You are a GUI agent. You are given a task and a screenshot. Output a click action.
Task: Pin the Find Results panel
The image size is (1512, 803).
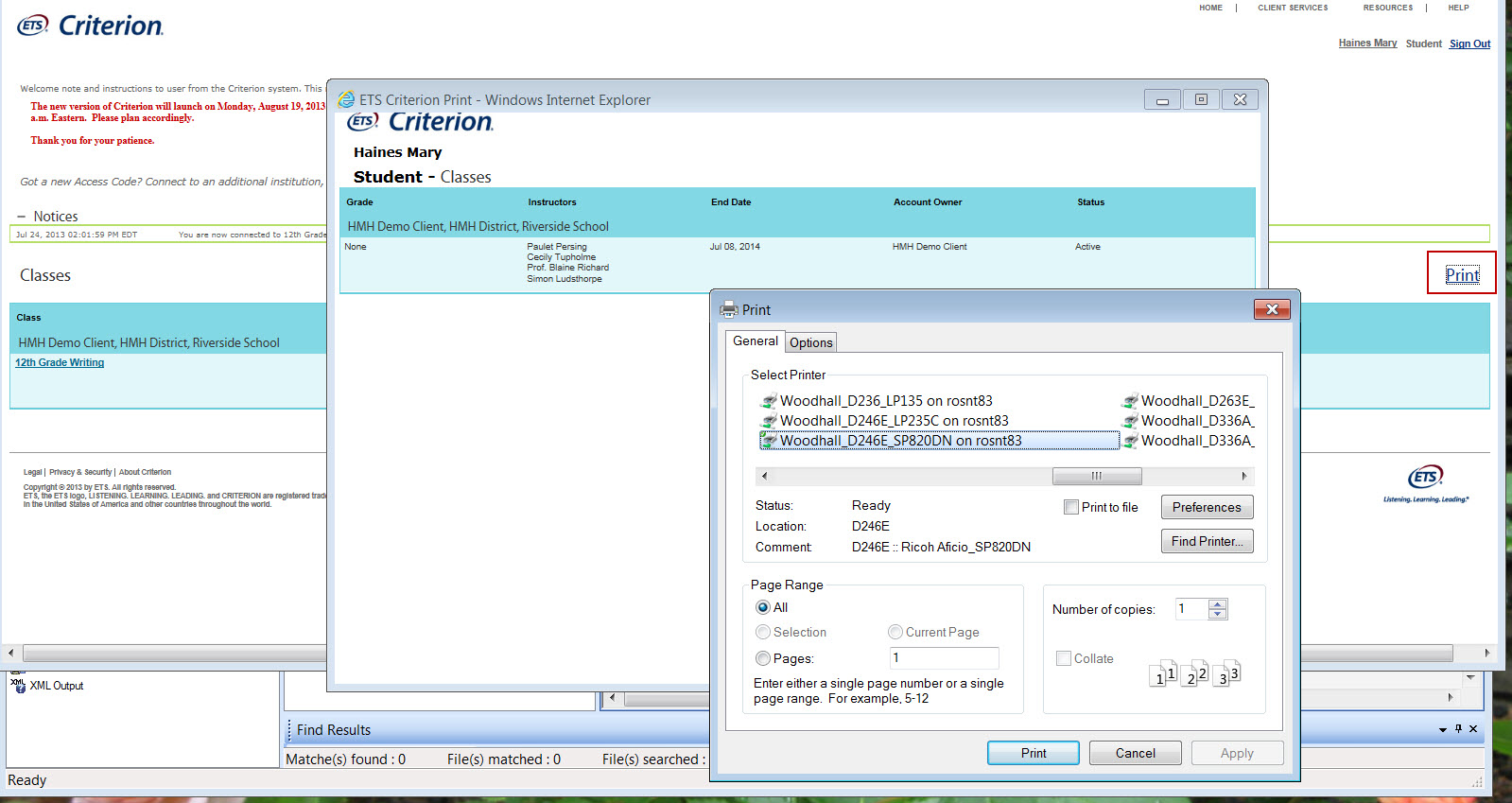click(1458, 729)
